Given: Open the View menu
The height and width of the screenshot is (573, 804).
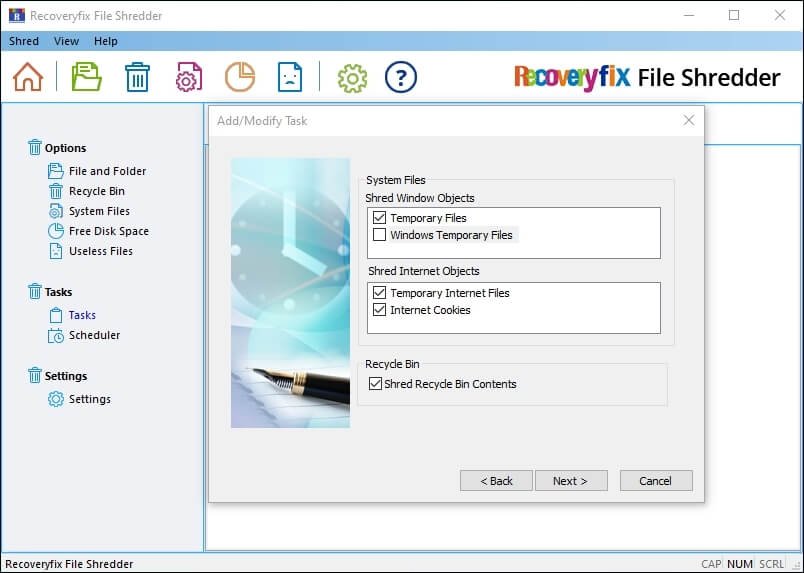Looking at the screenshot, I should point(66,41).
